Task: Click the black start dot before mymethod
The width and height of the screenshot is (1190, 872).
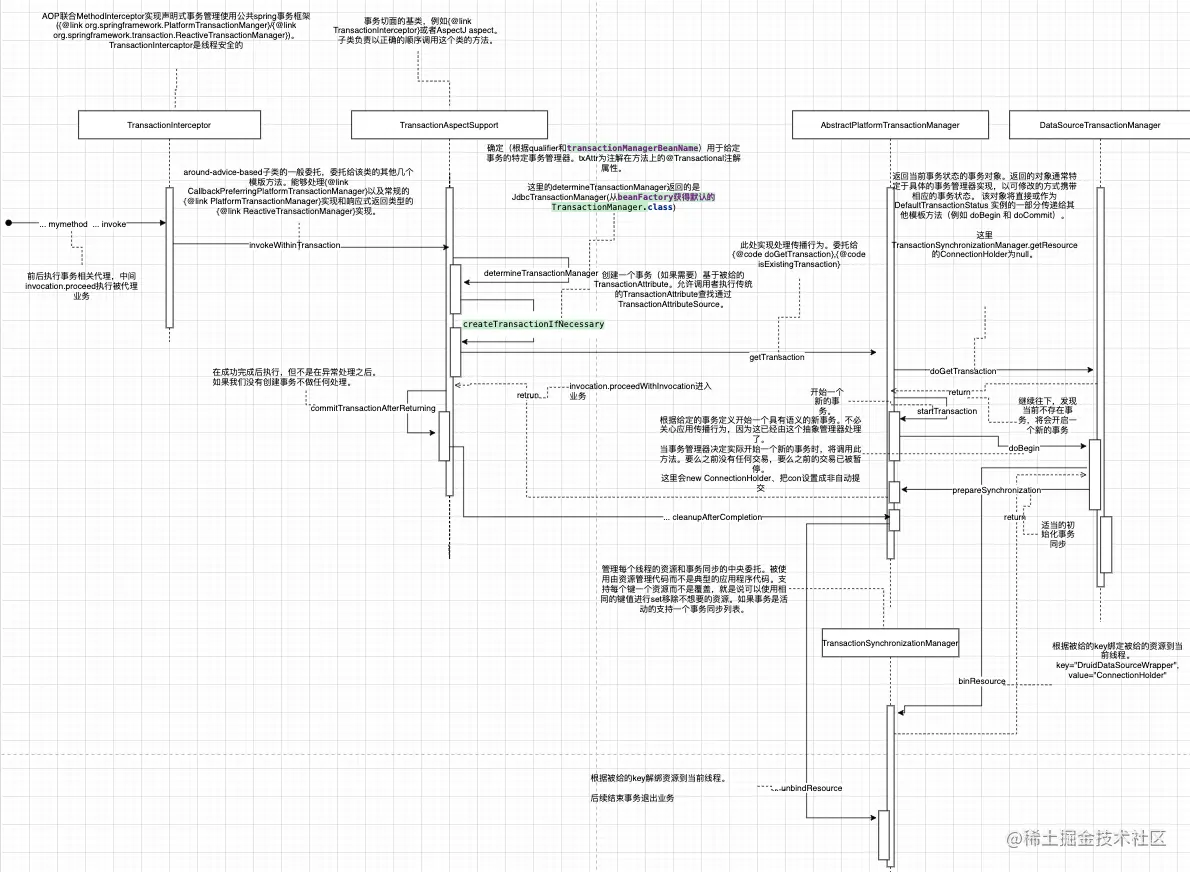Action: (x=8, y=223)
